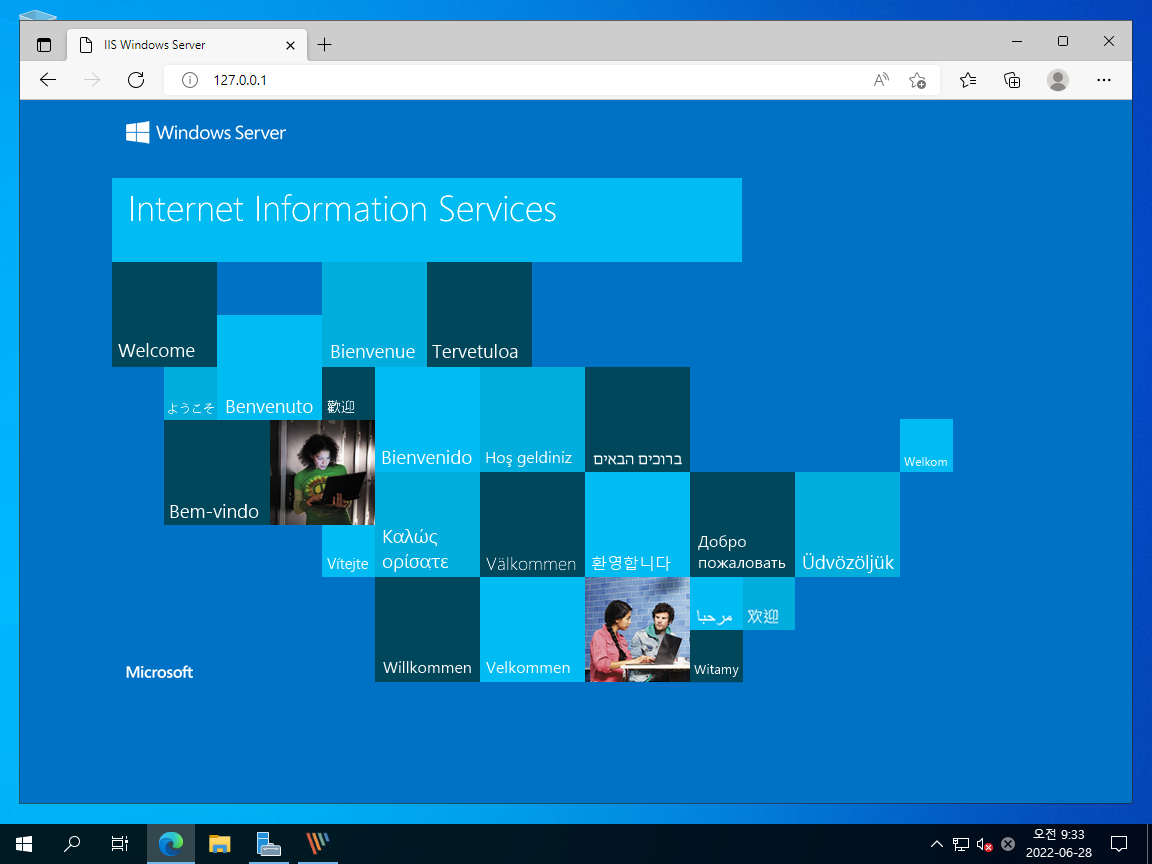Click the Welcome tile

point(165,314)
